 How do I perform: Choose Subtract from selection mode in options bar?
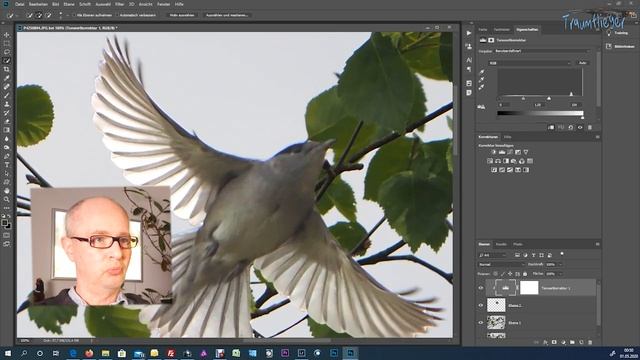pyautogui.click(x=49, y=15)
